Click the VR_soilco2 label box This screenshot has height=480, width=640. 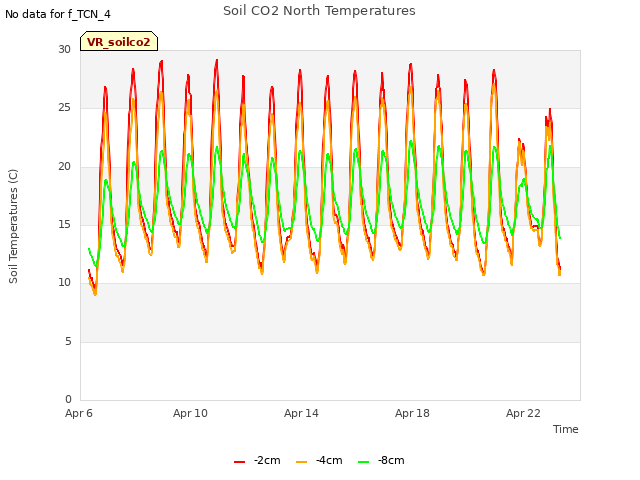tap(119, 41)
